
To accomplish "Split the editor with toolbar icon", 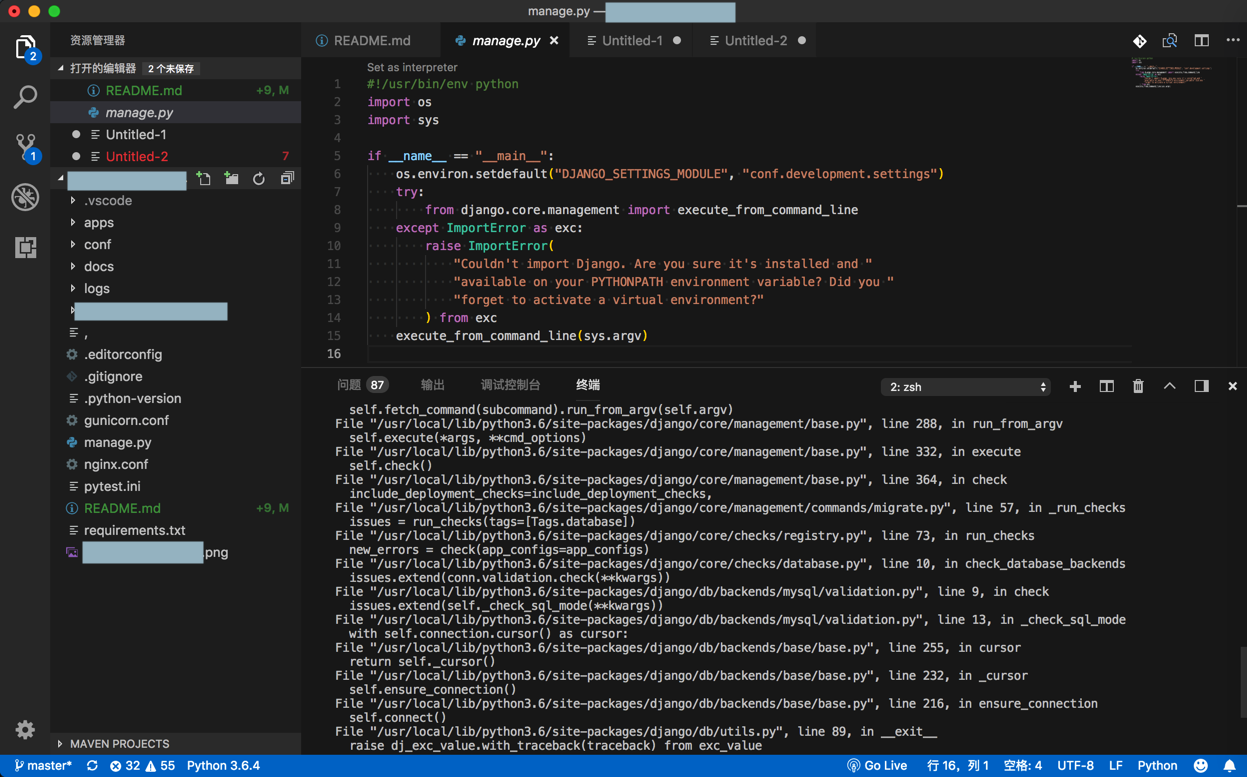I will pos(1201,41).
